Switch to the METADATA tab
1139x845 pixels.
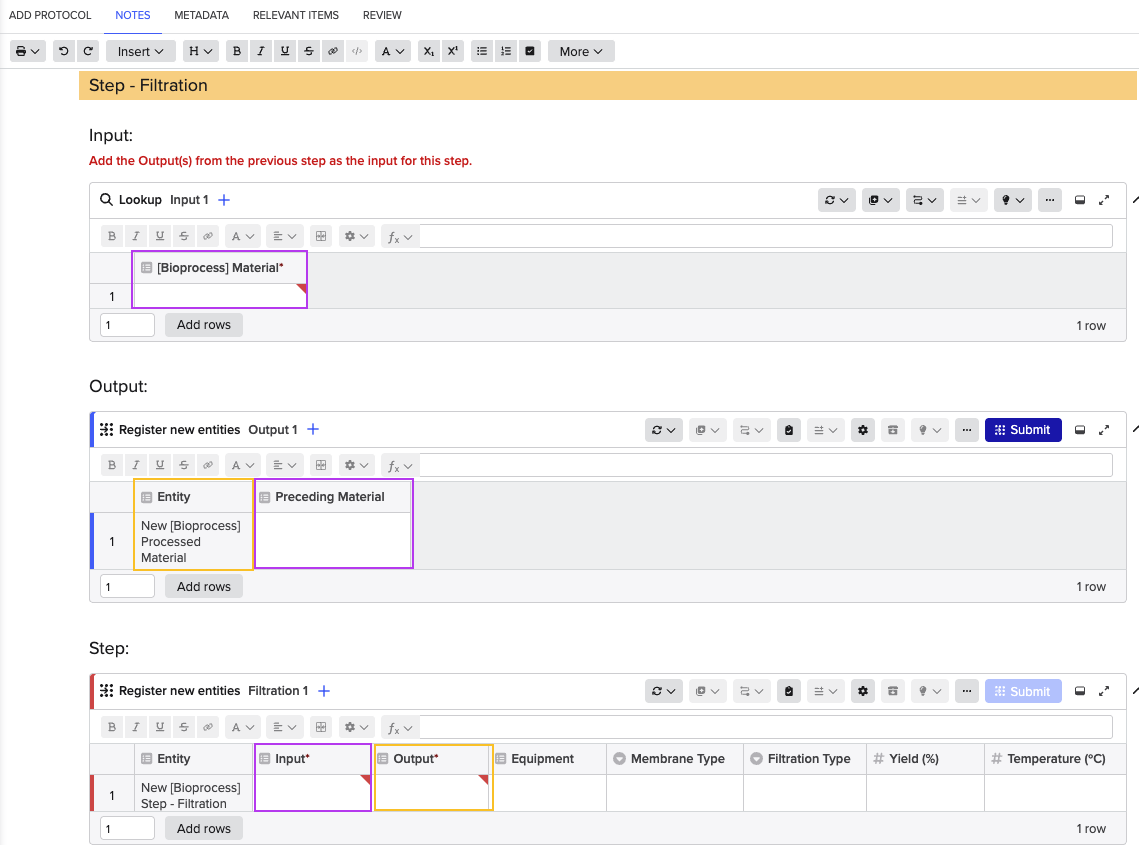click(201, 15)
